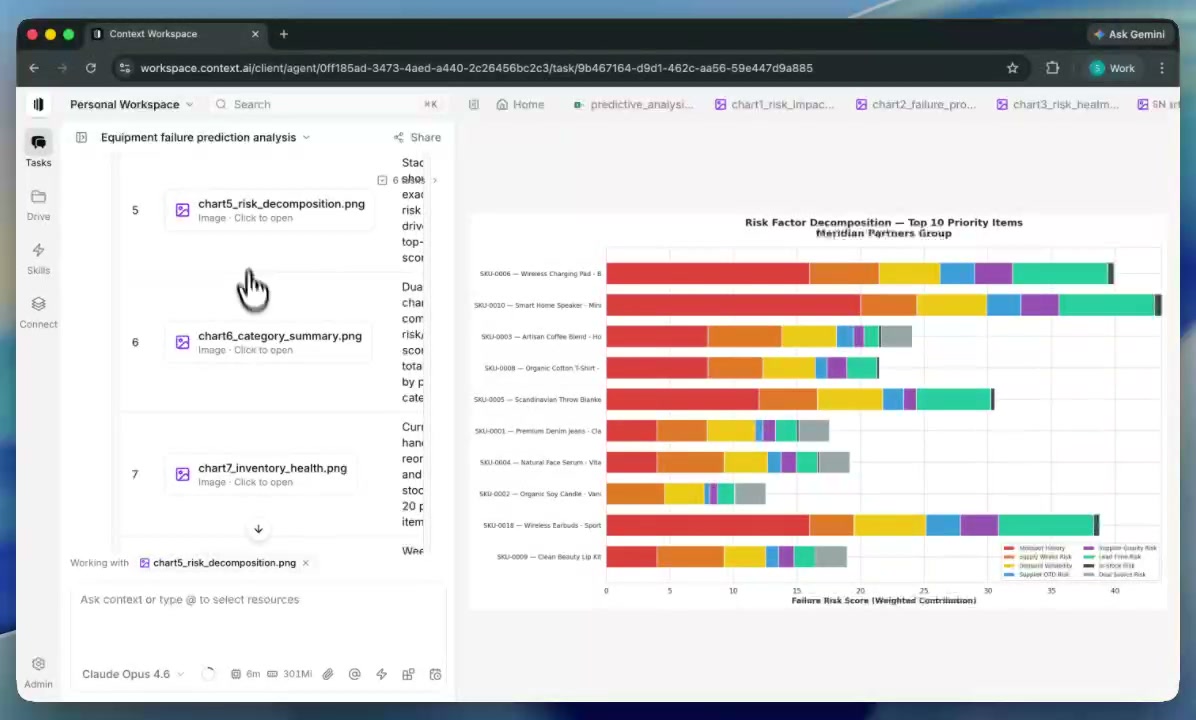Click the SKU-0009 Clean Beauty Lip Kit label
Image resolution: width=1196 pixels, height=720 pixels.
(548, 557)
